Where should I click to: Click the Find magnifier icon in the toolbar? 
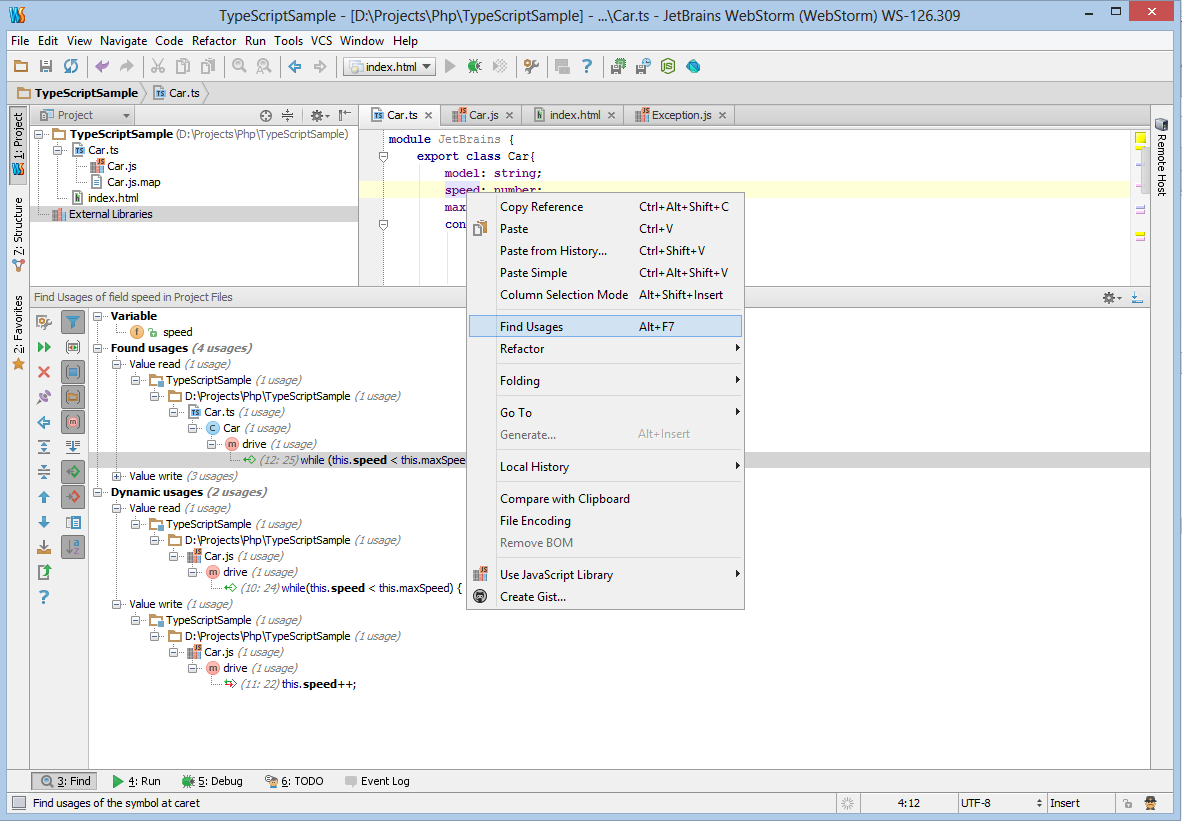click(x=239, y=66)
